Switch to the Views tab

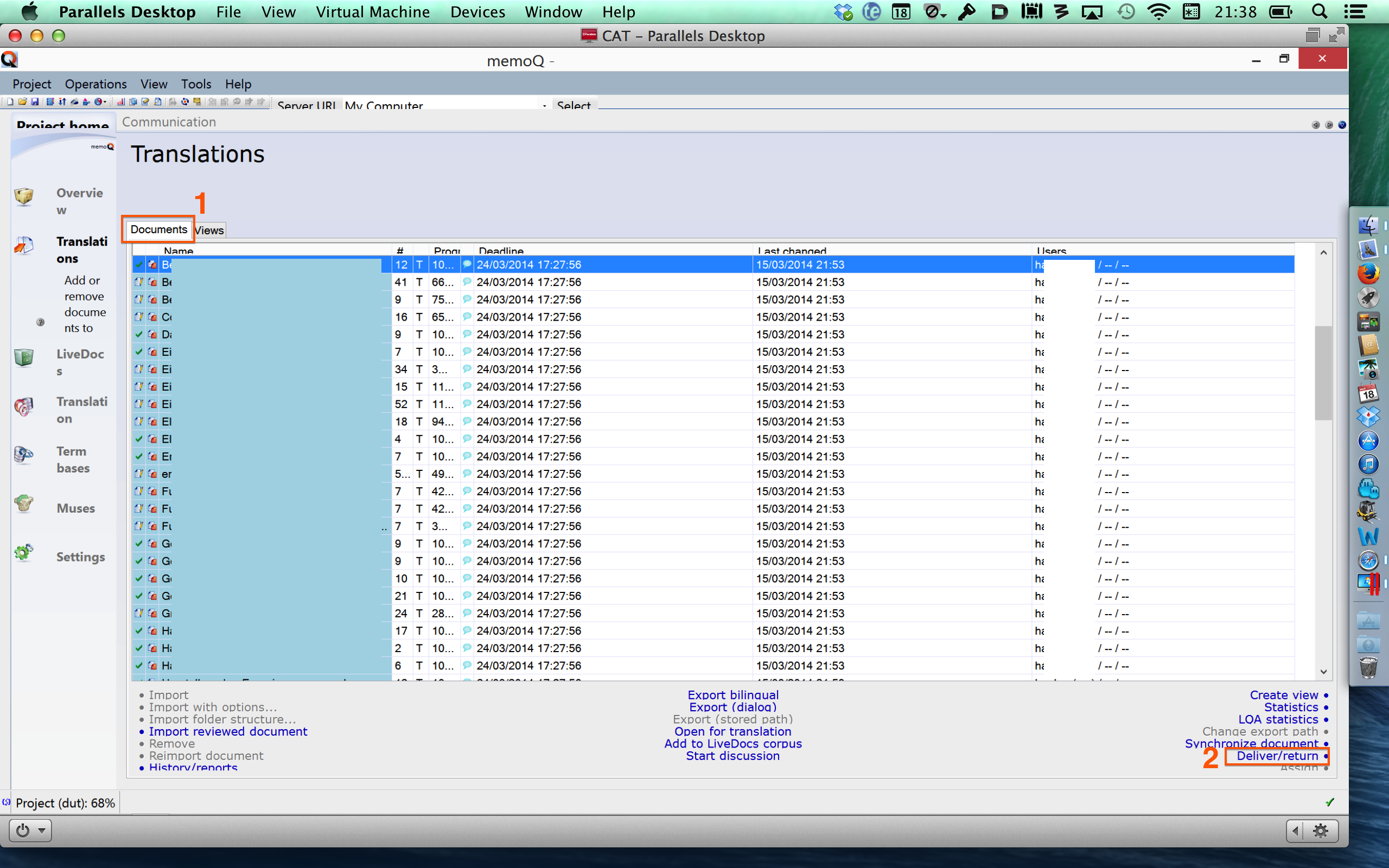point(209,230)
